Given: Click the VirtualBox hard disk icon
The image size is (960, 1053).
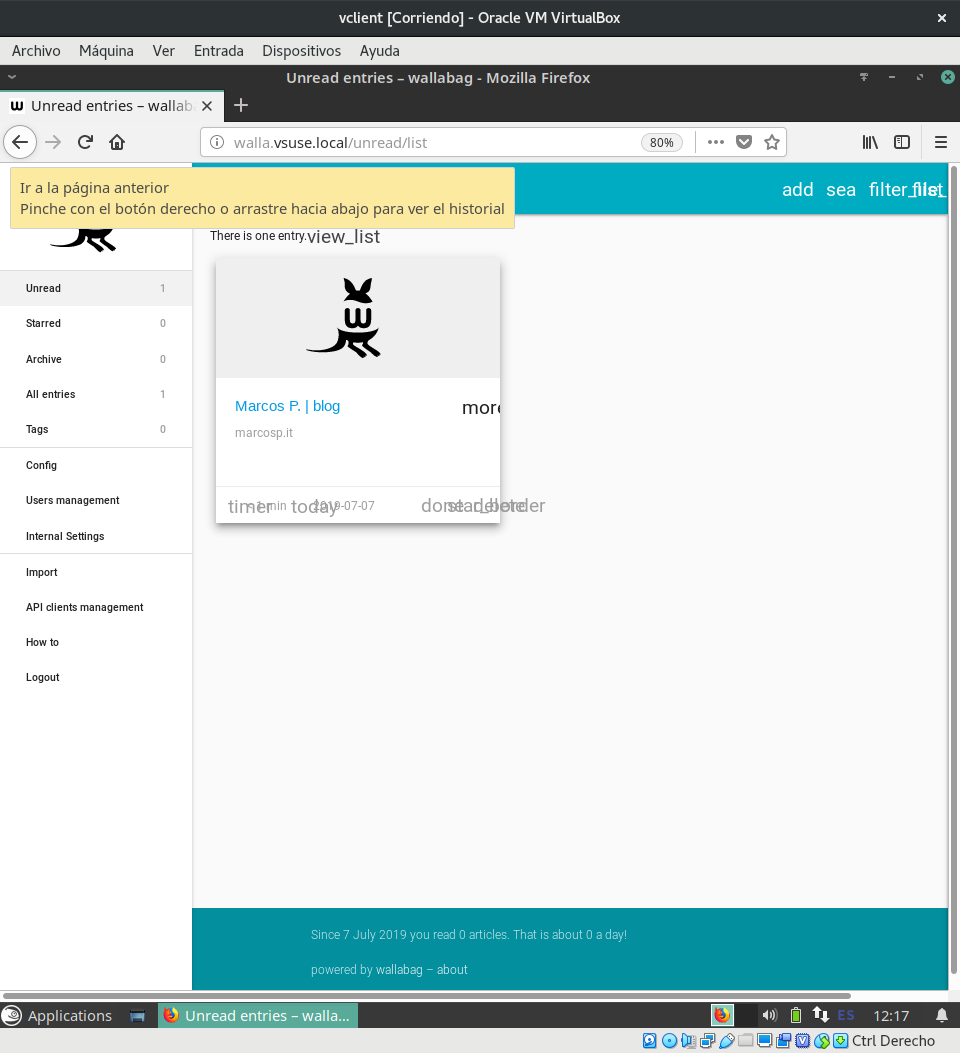Looking at the screenshot, I should point(650,1041).
